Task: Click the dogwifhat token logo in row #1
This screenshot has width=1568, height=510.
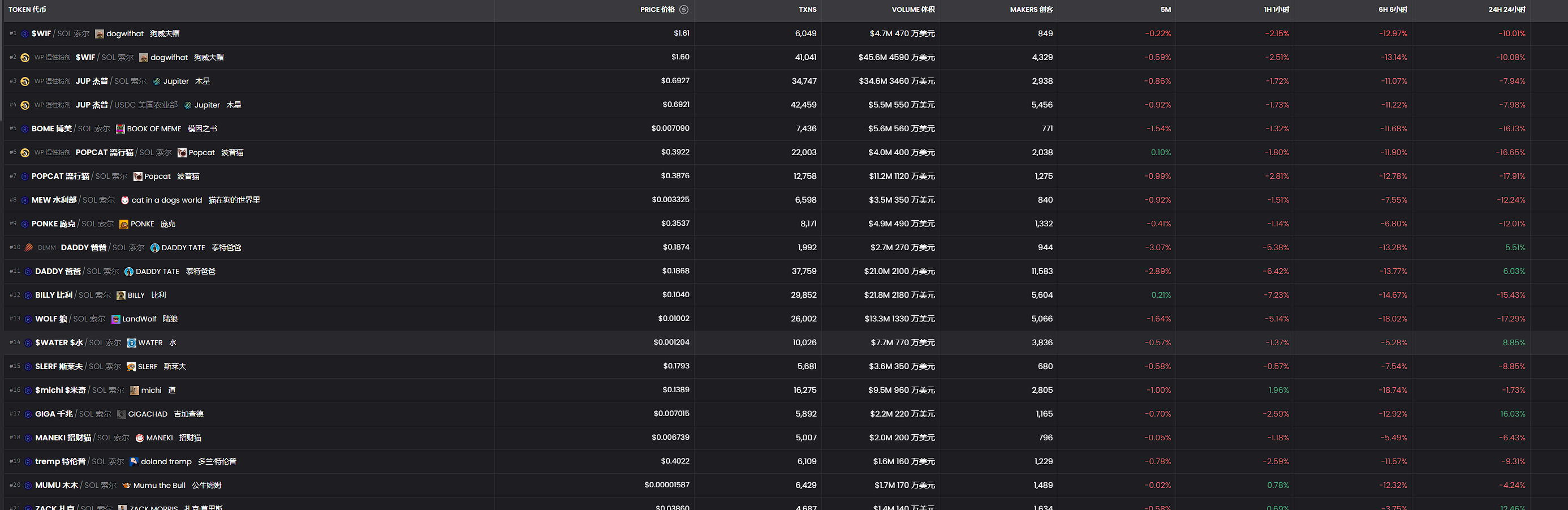Action: pos(99,34)
